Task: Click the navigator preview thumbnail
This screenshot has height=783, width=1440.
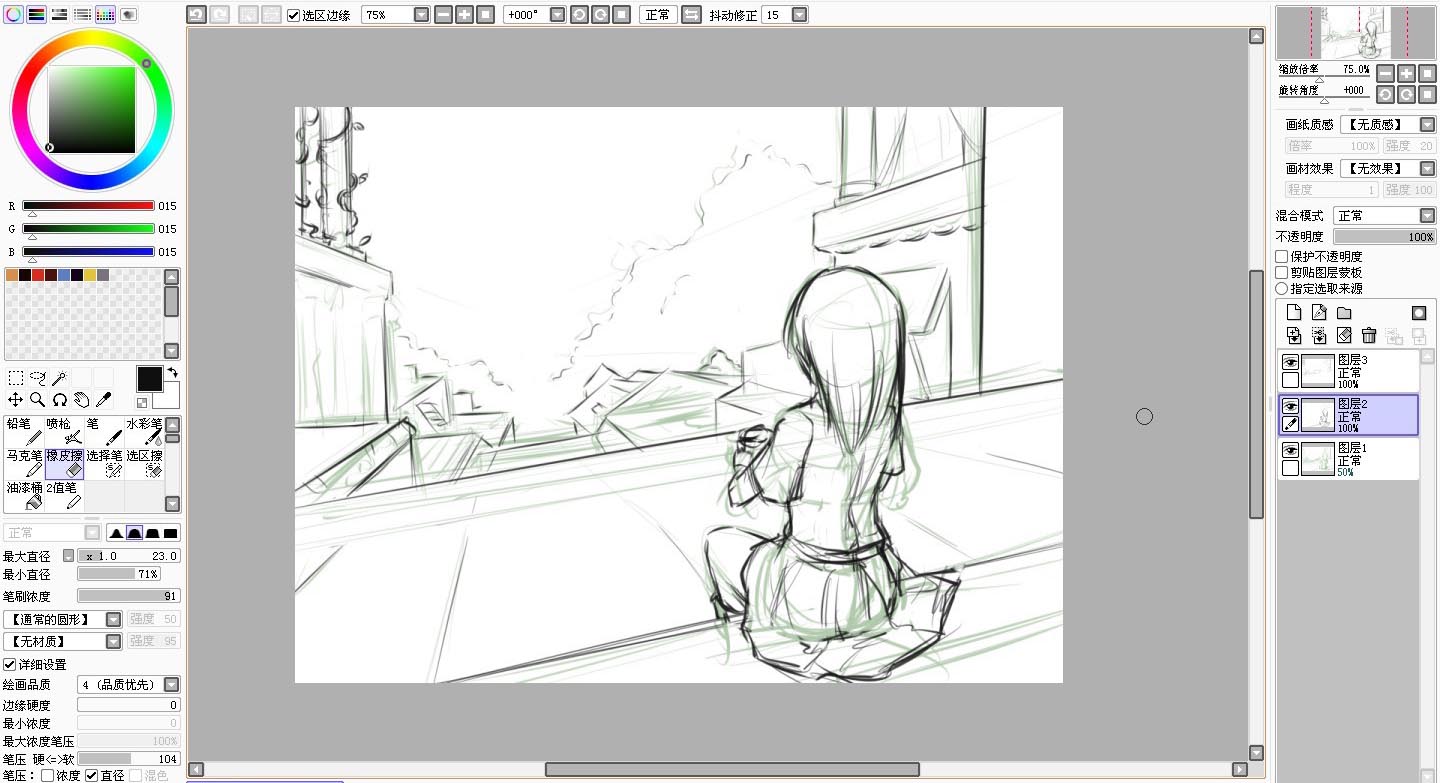Action: pyautogui.click(x=1356, y=33)
